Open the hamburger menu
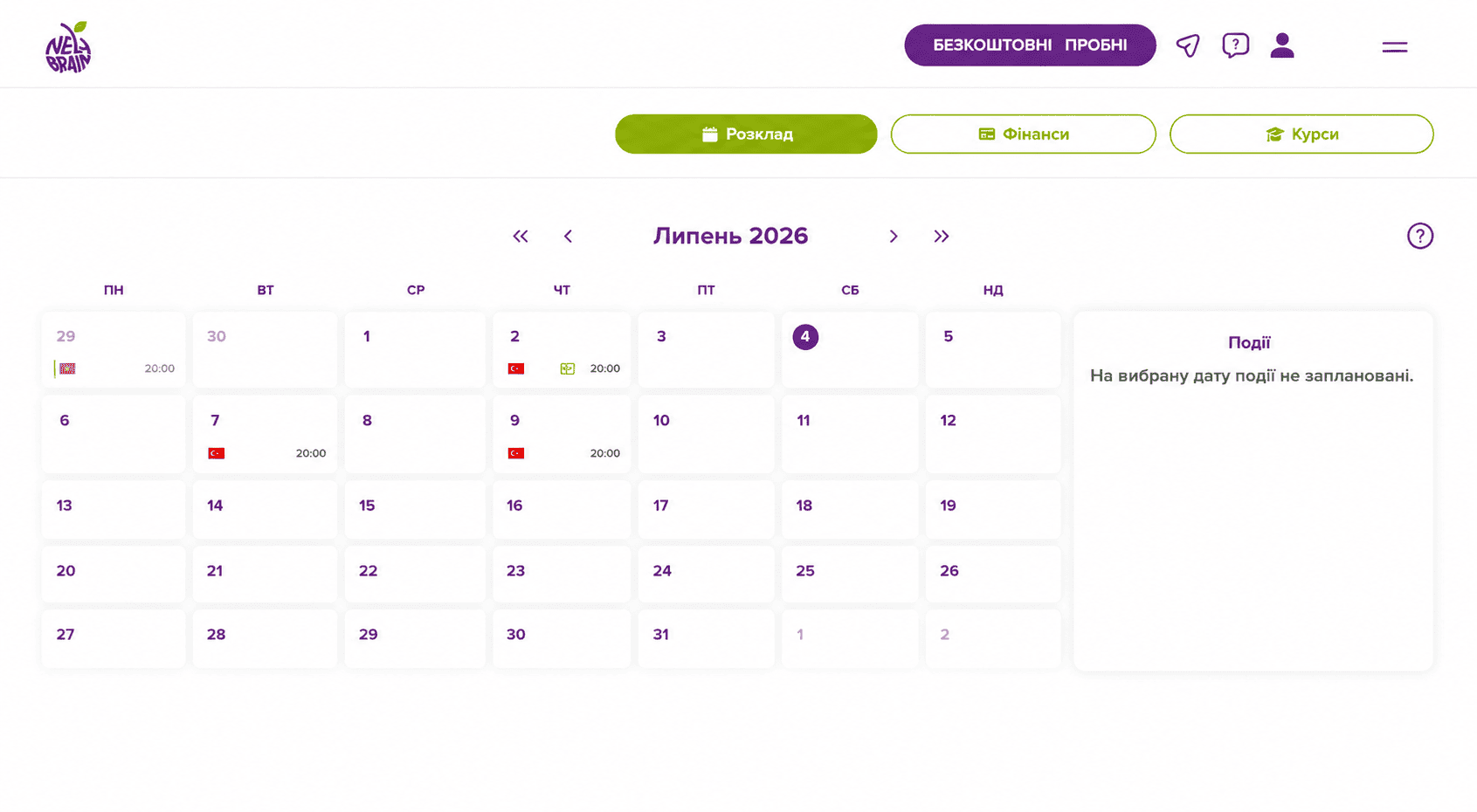Screen dimensions: 1477x812 click(1395, 46)
